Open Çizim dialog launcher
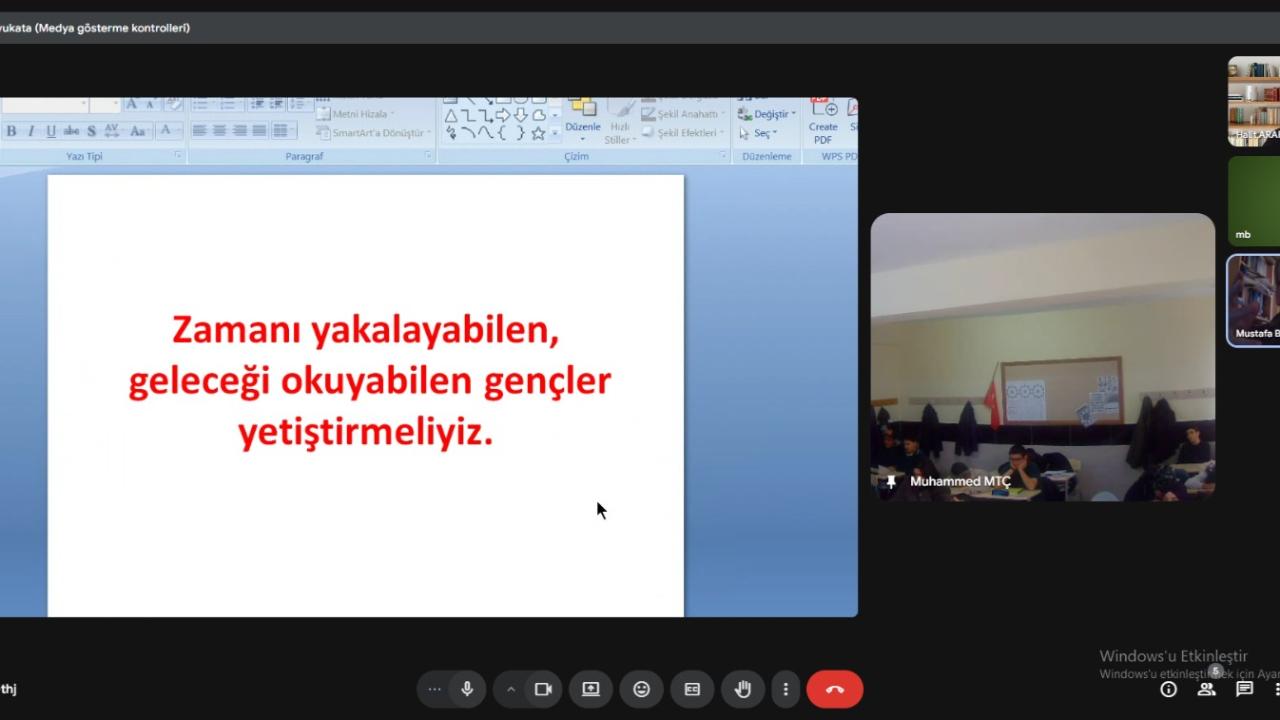The height and width of the screenshot is (720, 1280). point(723,156)
